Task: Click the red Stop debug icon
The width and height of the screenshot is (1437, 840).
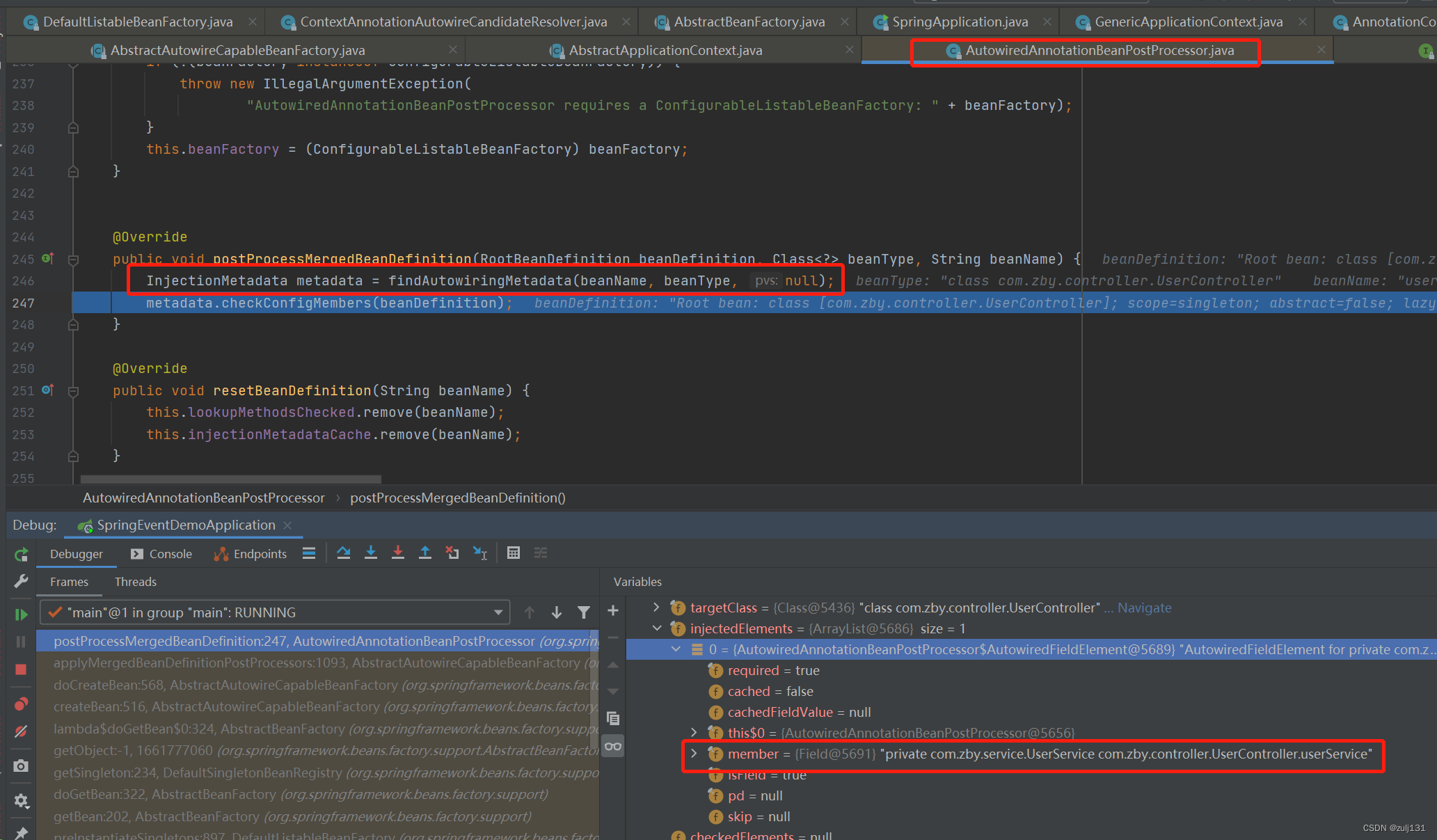Action: 21,669
